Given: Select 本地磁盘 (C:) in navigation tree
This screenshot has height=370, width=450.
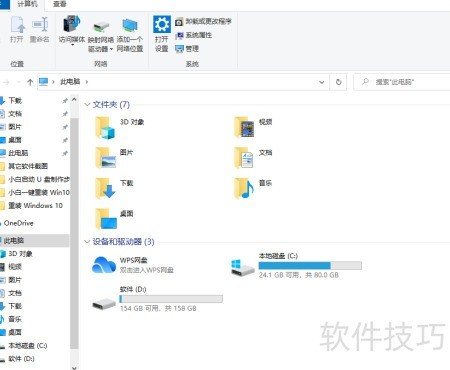Looking at the screenshot, I should [x=27, y=346].
